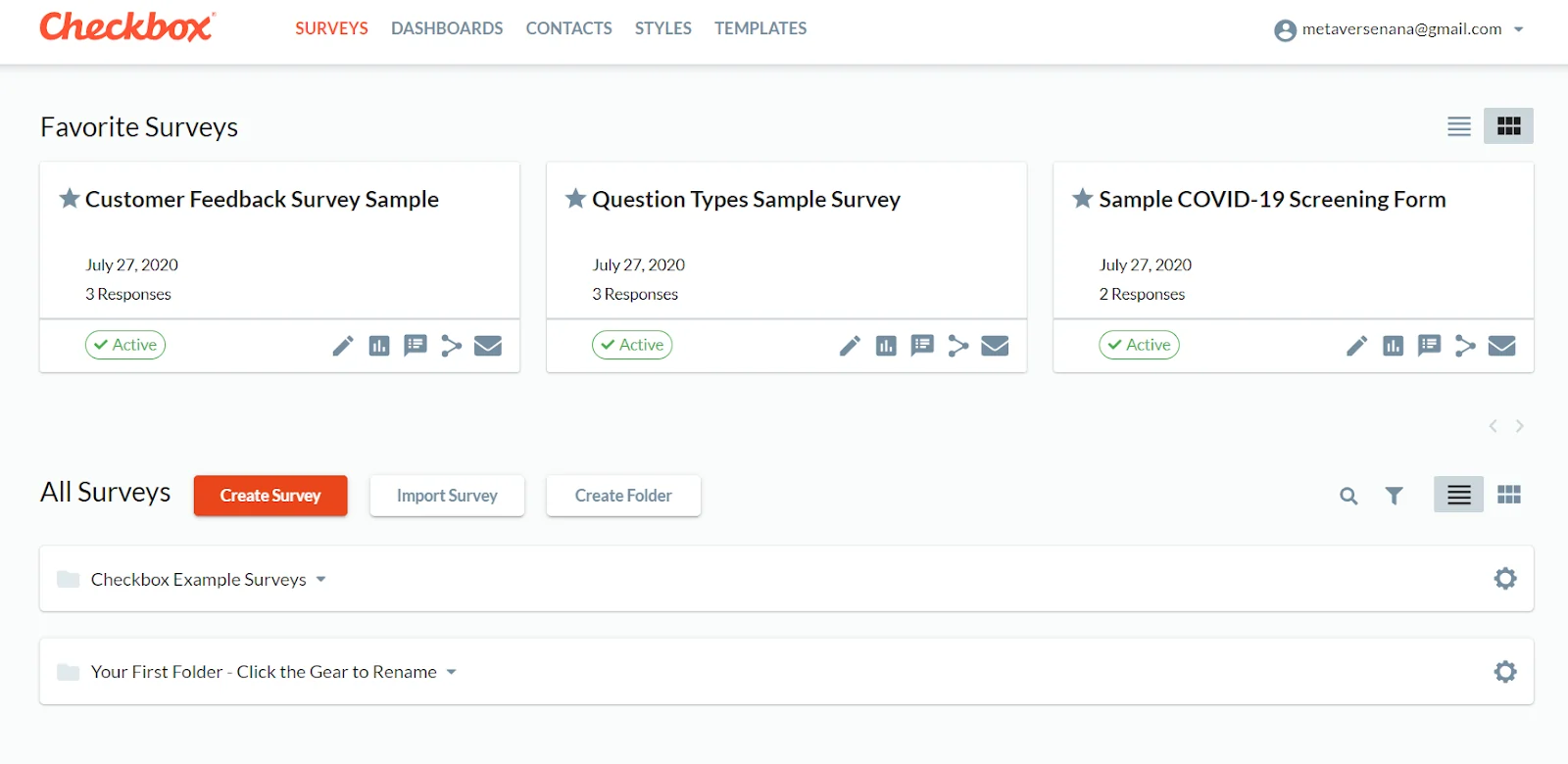The image size is (1568, 764).
Task: Click the Create Survey button
Action: [x=270, y=496]
